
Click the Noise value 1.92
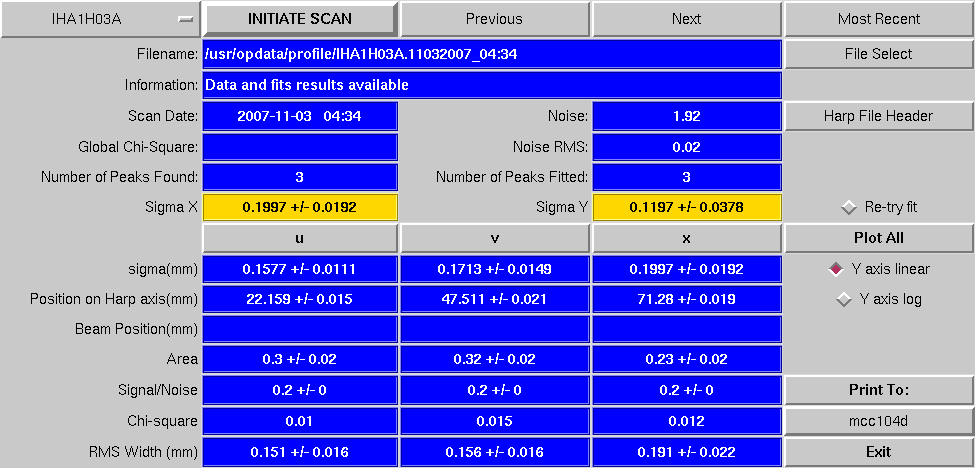686,116
